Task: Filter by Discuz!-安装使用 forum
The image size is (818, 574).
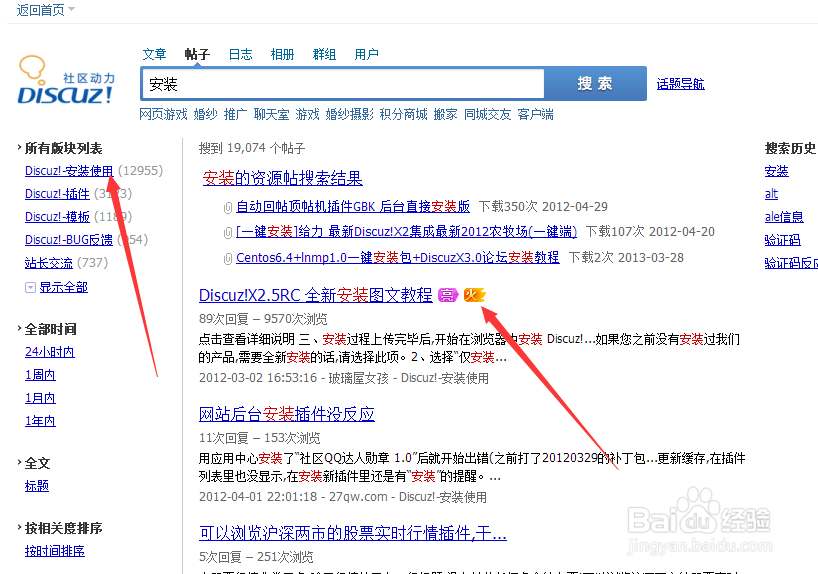Action: 69,171
